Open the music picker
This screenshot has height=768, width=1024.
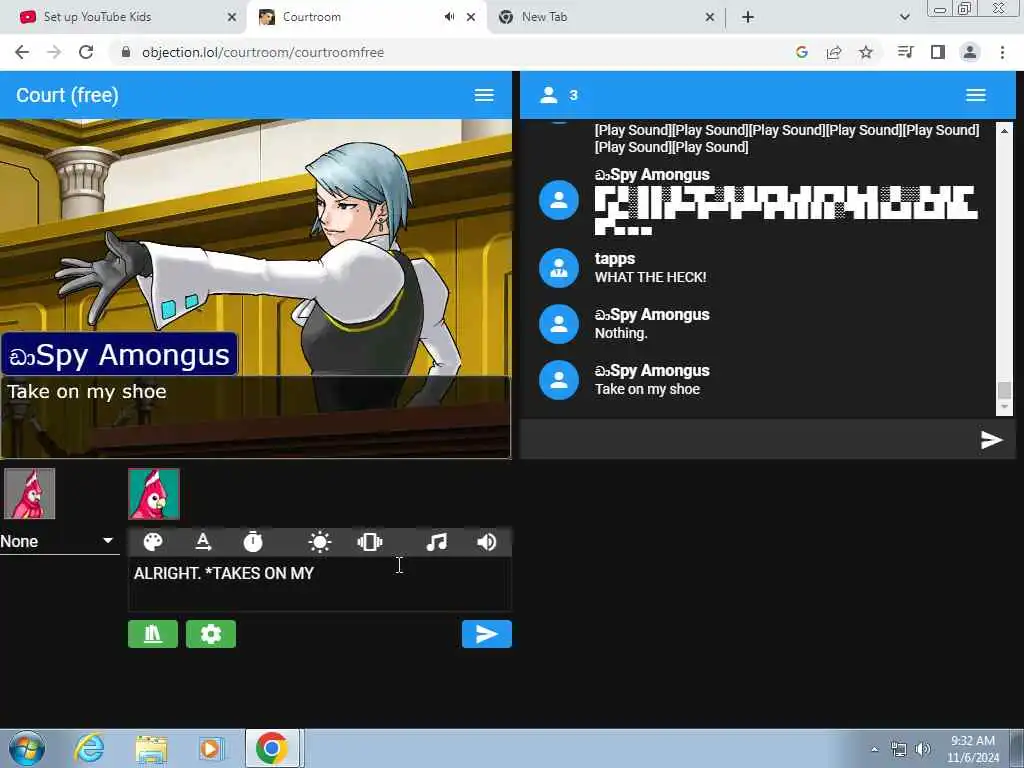[436, 542]
